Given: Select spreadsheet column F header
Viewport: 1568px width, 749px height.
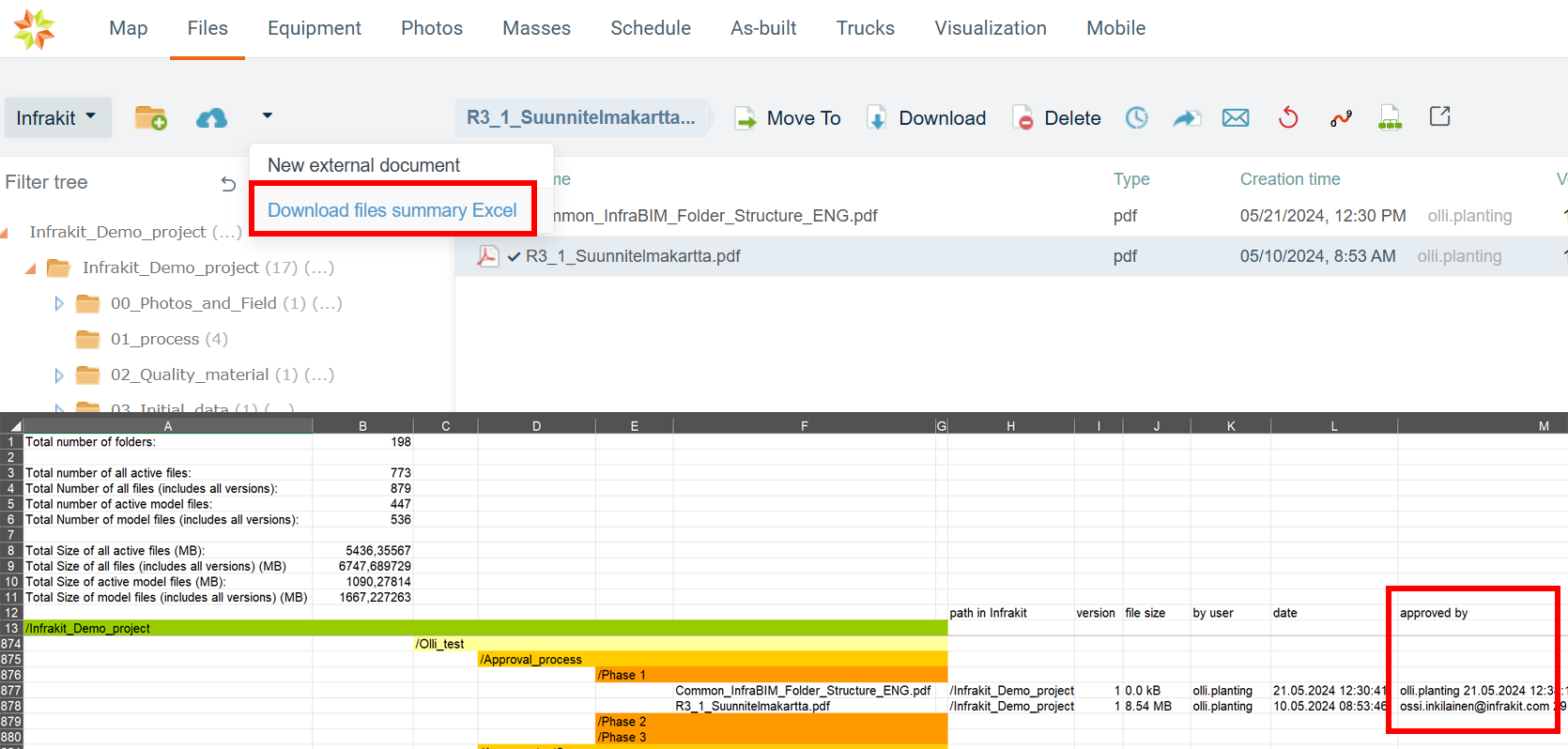Looking at the screenshot, I should click(805, 426).
